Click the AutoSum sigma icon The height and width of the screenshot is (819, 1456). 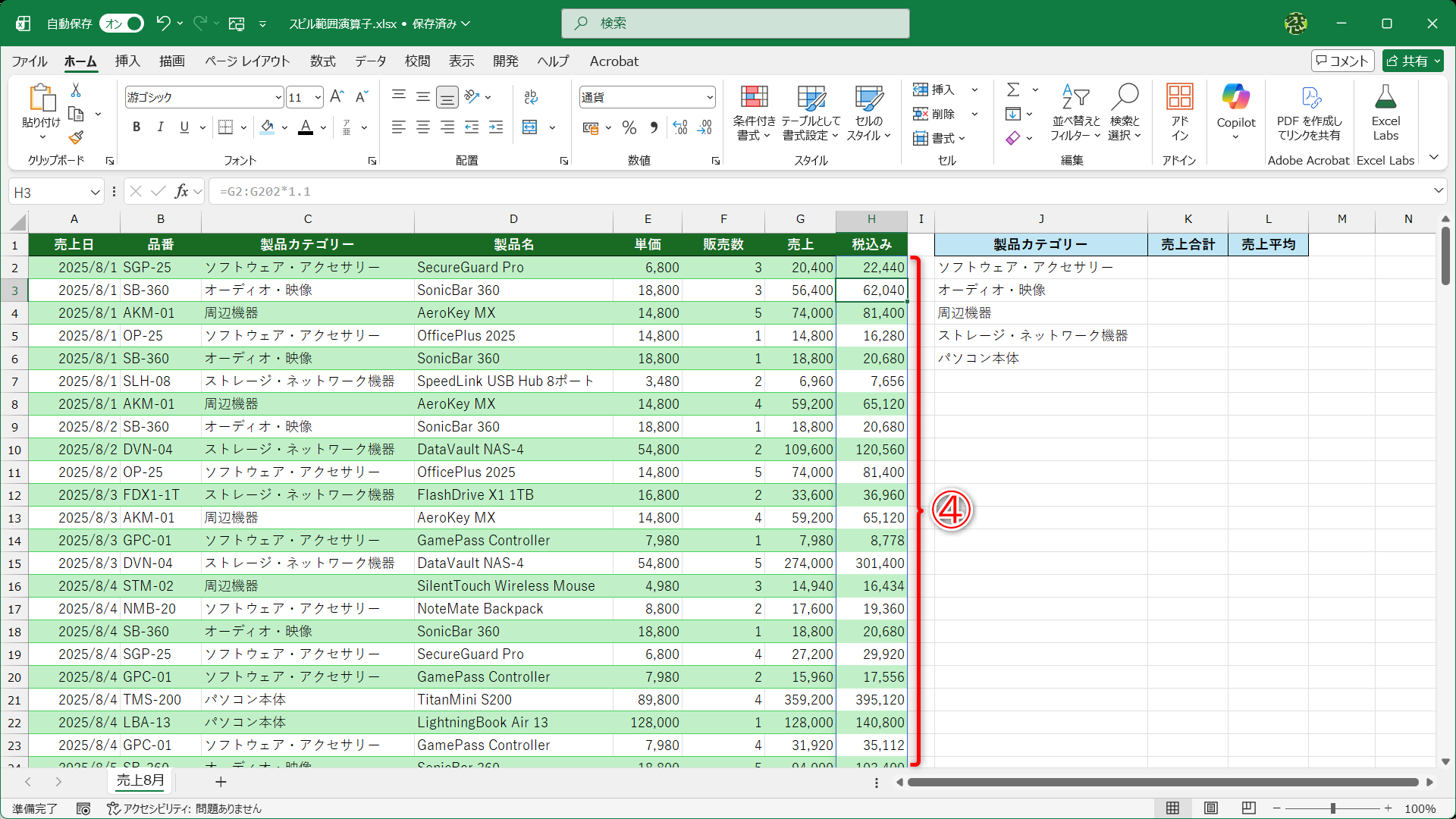(1013, 89)
